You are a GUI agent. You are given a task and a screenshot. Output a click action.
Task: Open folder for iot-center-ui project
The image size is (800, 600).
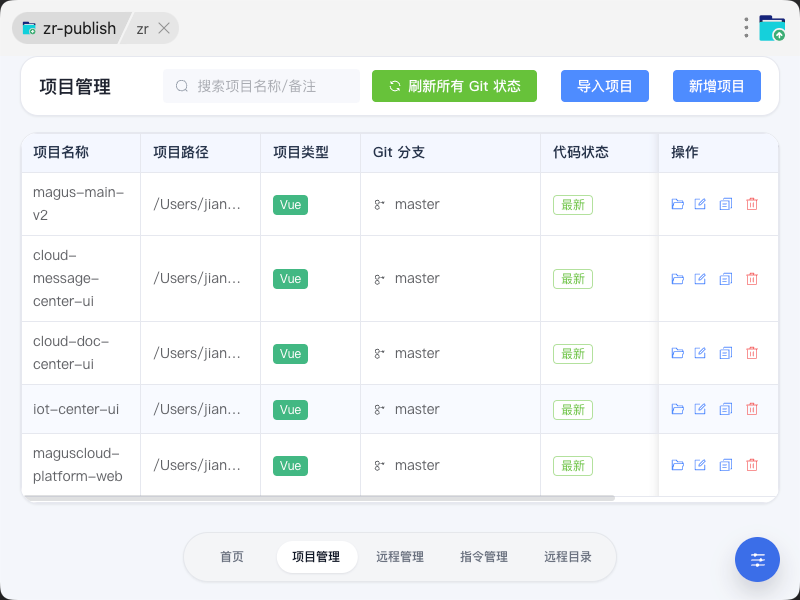click(x=677, y=409)
